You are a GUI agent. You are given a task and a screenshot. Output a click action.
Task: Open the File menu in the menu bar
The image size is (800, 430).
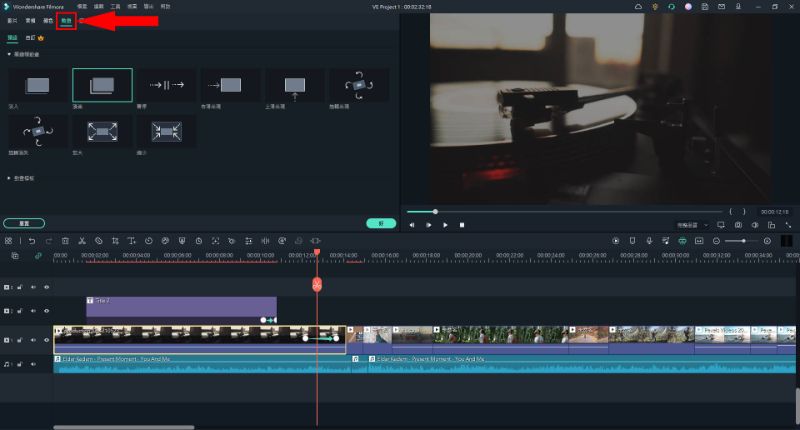(x=82, y=7)
